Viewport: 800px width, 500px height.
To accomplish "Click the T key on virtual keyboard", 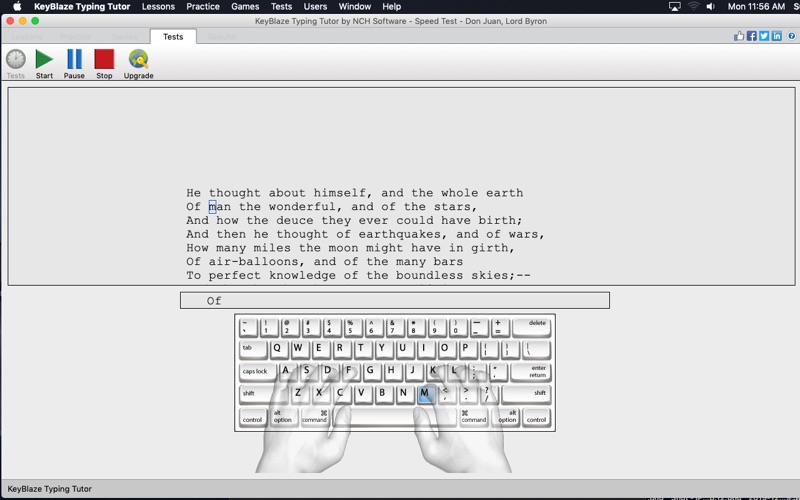I will [x=361, y=348].
